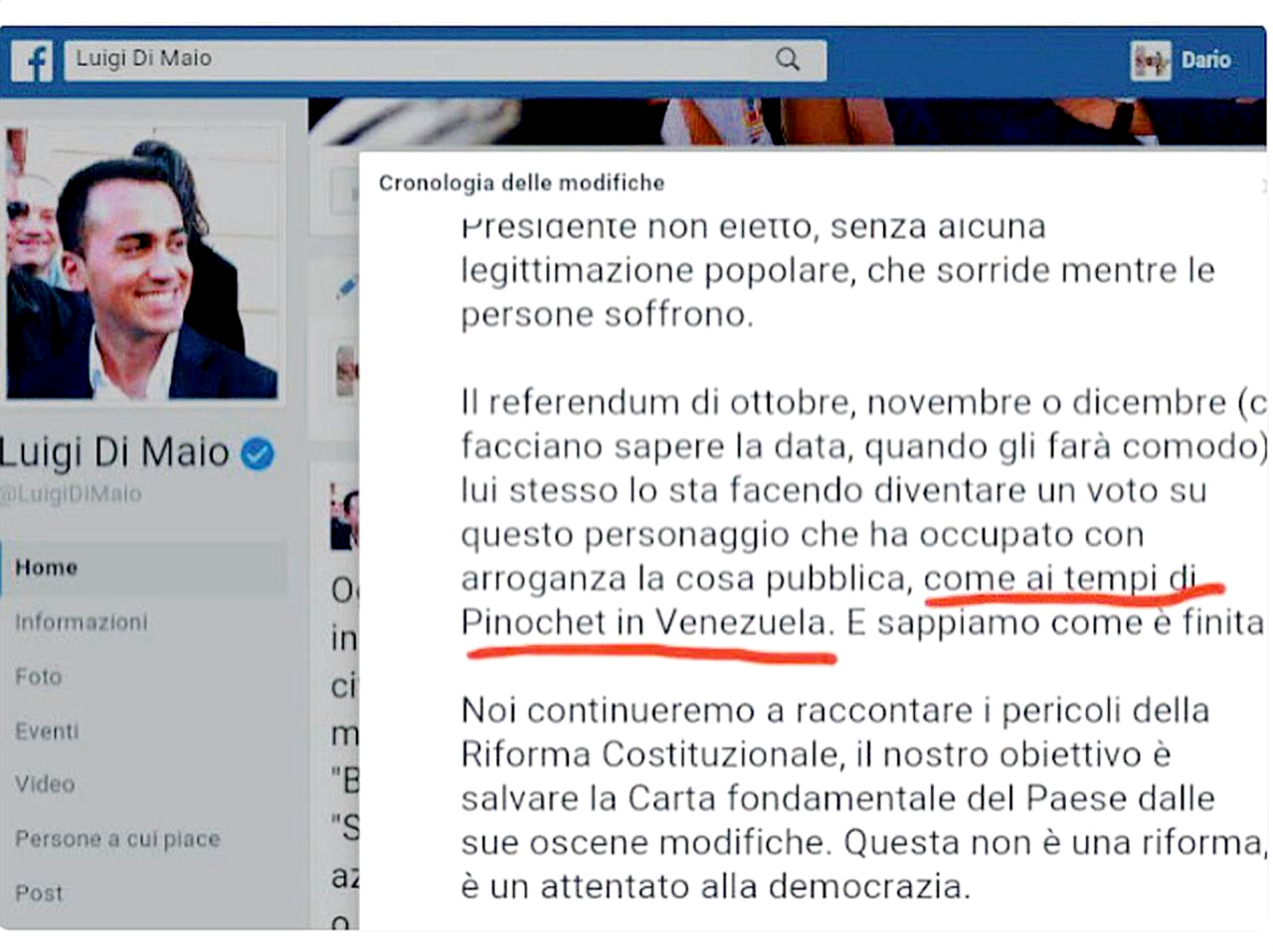Click the @LuigiDiMaio username handle
Image resolution: width=1273 pixels, height=952 pixels.
pyautogui.click(x=72, y=493)
